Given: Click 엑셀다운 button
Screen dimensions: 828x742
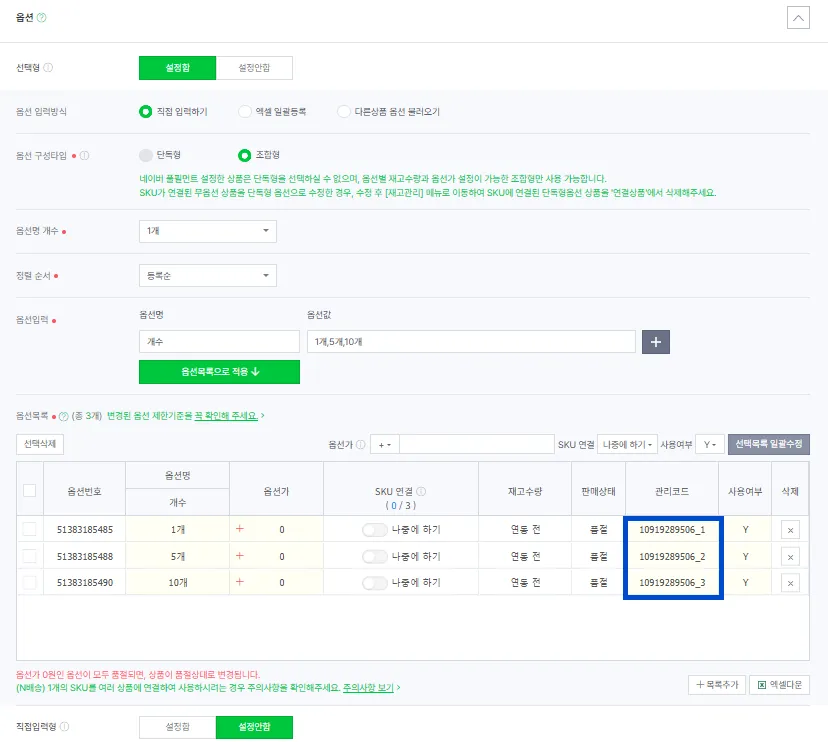Looking at the screenshot, I should (779, 685).
